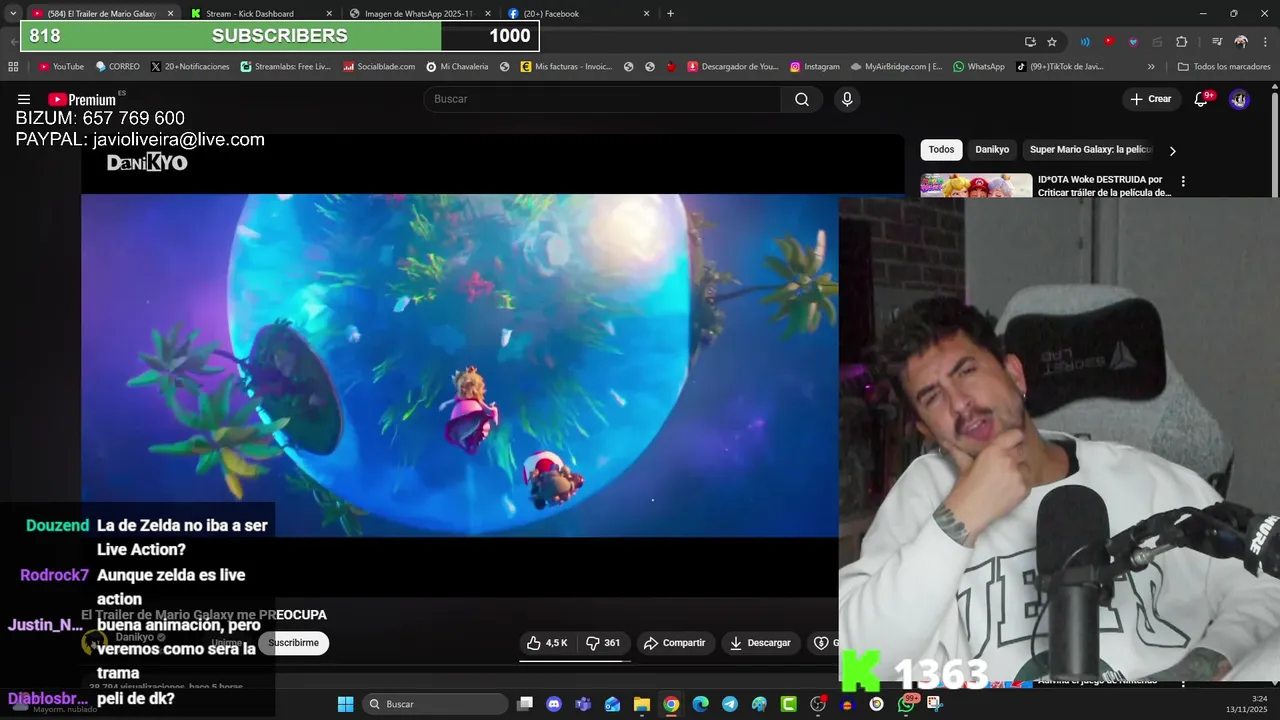Open TikTok de Javi bookmark
Screen dimensions: 1280x720
1060,67
